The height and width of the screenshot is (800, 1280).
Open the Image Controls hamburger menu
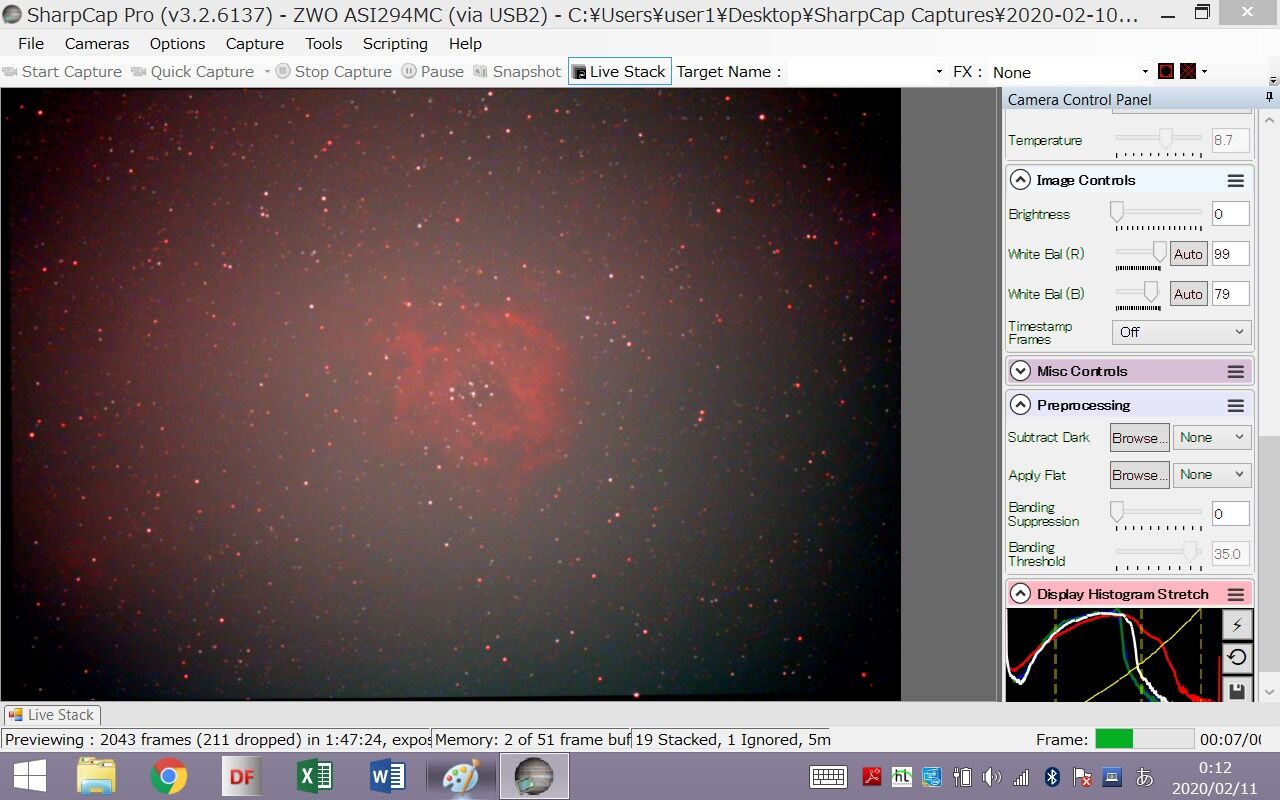tap(1236, 181)
